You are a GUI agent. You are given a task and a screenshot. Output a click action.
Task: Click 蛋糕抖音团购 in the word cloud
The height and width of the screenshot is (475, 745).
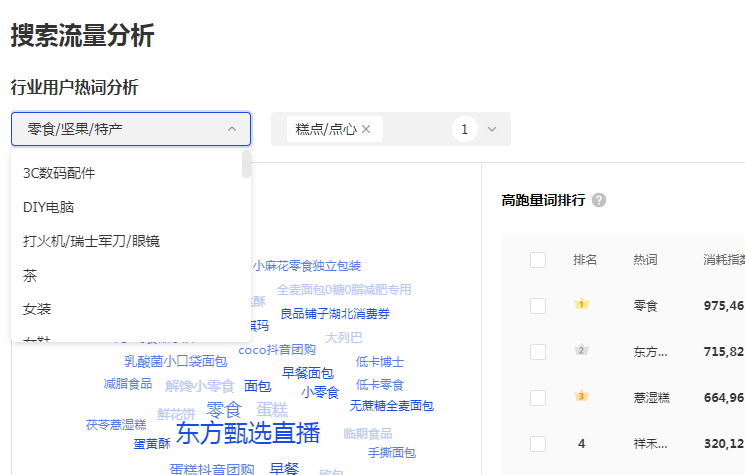pos(212,469)
